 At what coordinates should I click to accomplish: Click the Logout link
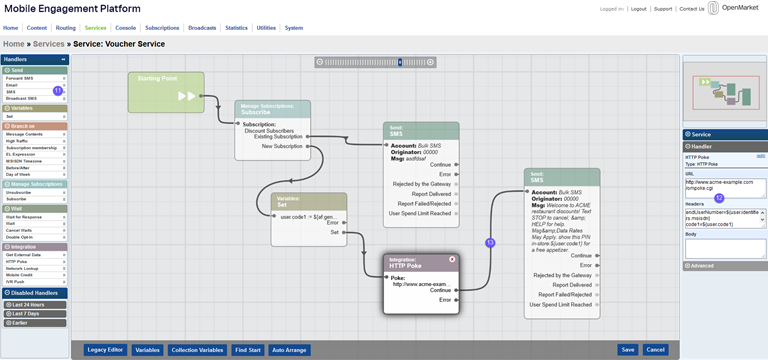(x=638, y=9)
